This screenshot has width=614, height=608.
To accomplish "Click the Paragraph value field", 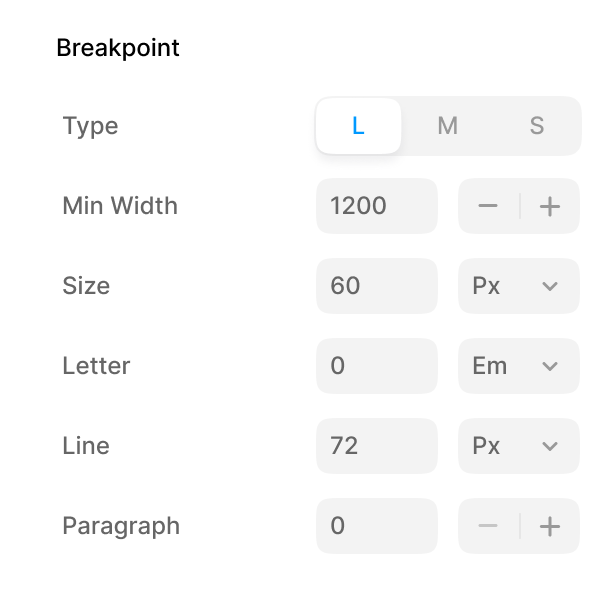I will point(376,526).
